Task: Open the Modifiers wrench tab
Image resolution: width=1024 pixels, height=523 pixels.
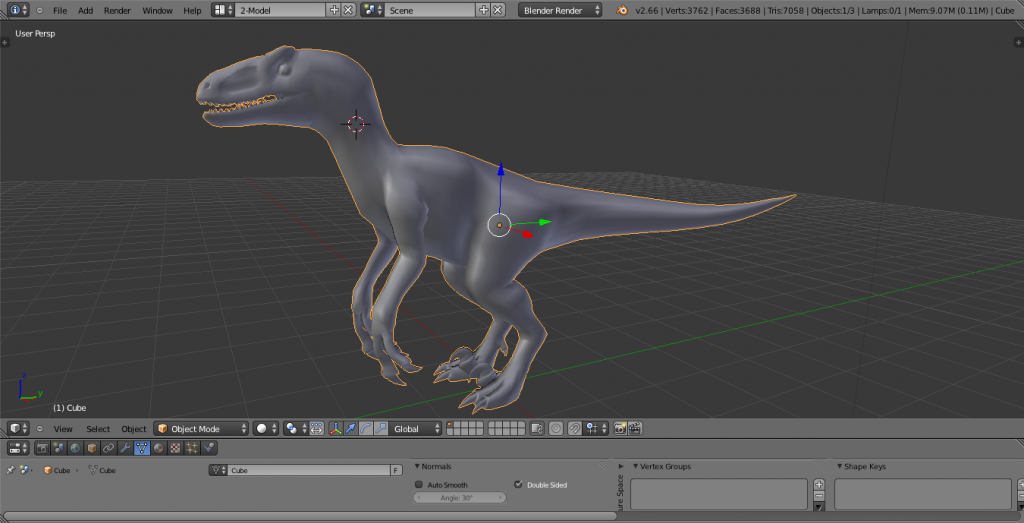Action: tap(125, 448)
